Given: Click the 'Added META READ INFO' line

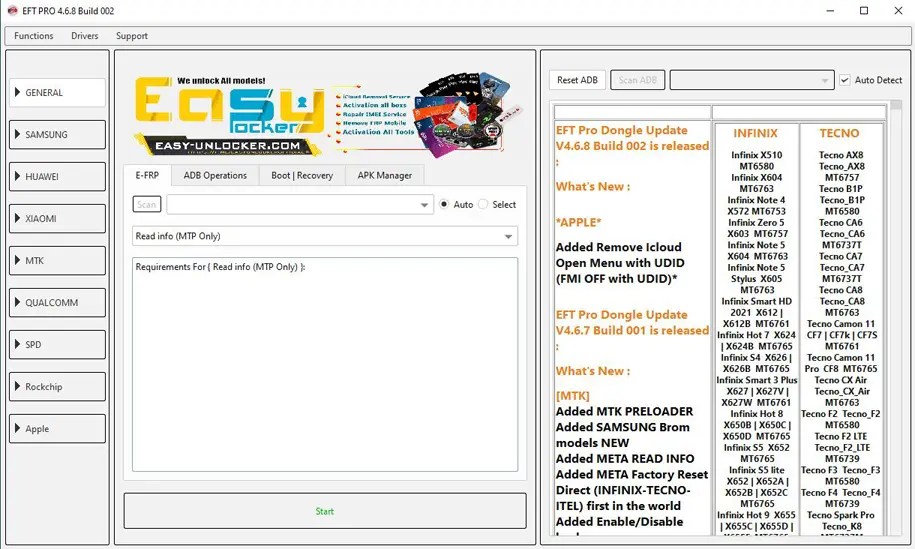Looking at the screenshot, I should [x=625, y=459].
